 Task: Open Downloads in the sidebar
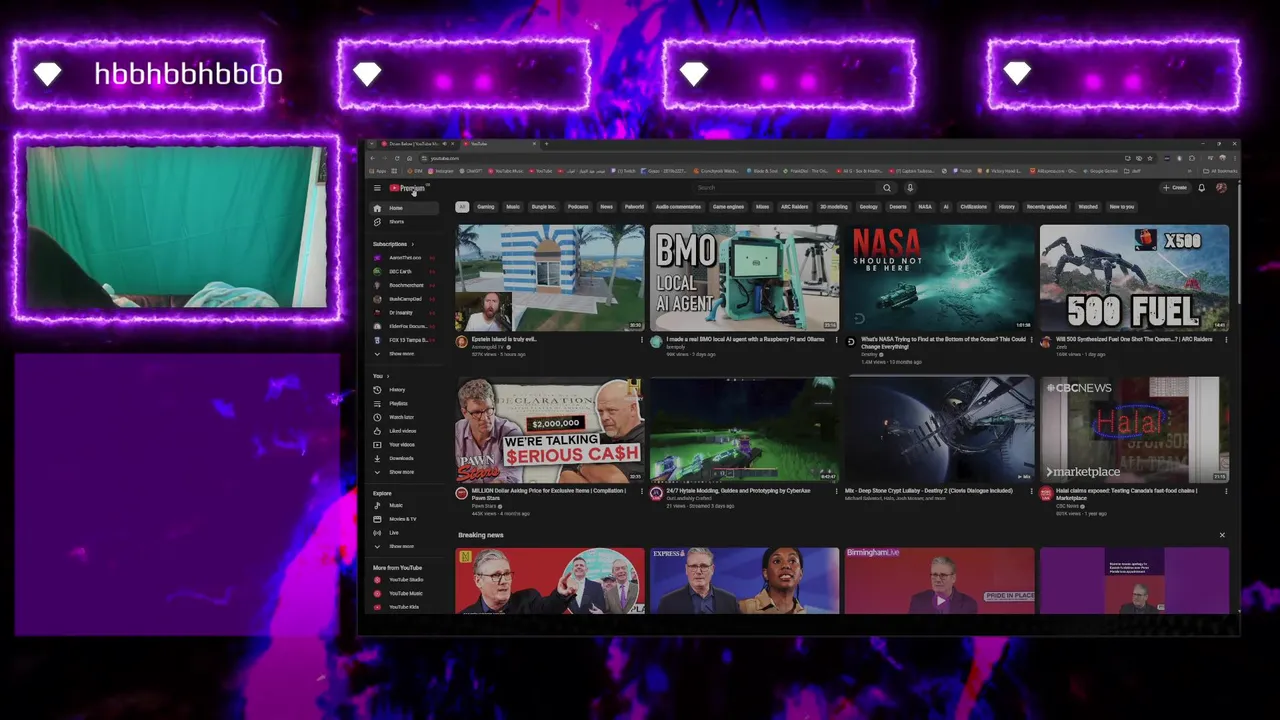[404, 458]
